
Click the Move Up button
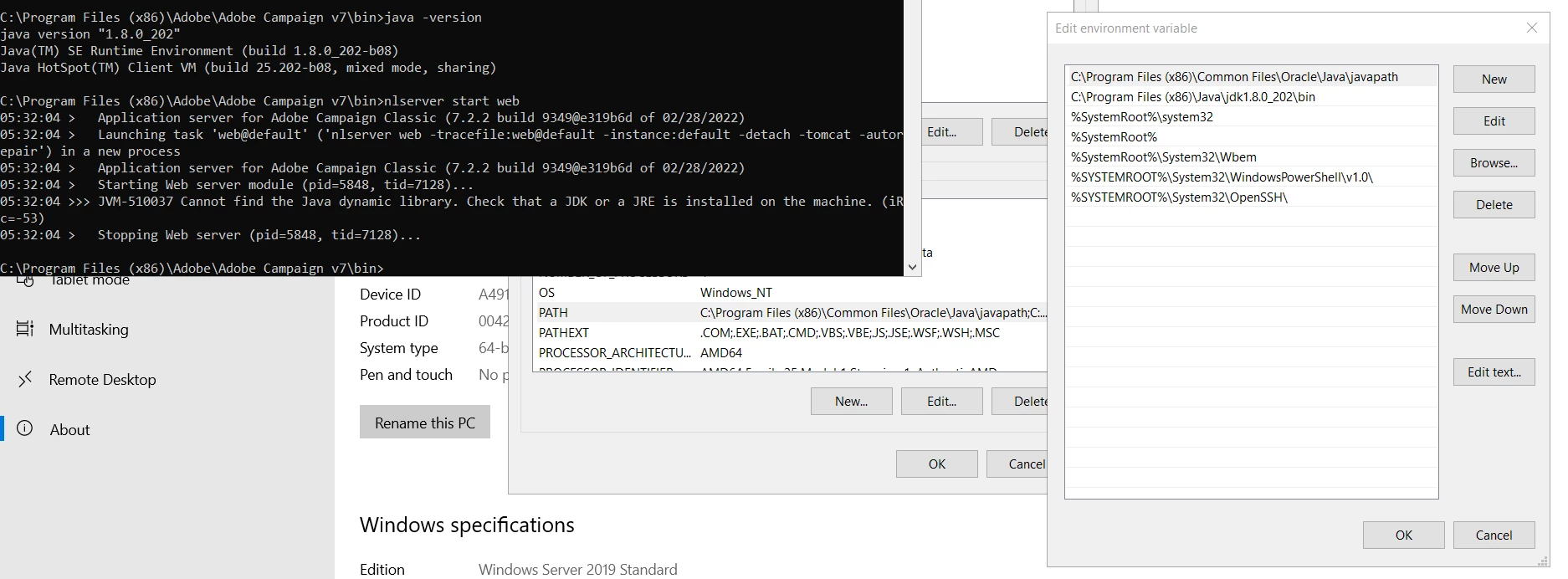coord(1494,268)
